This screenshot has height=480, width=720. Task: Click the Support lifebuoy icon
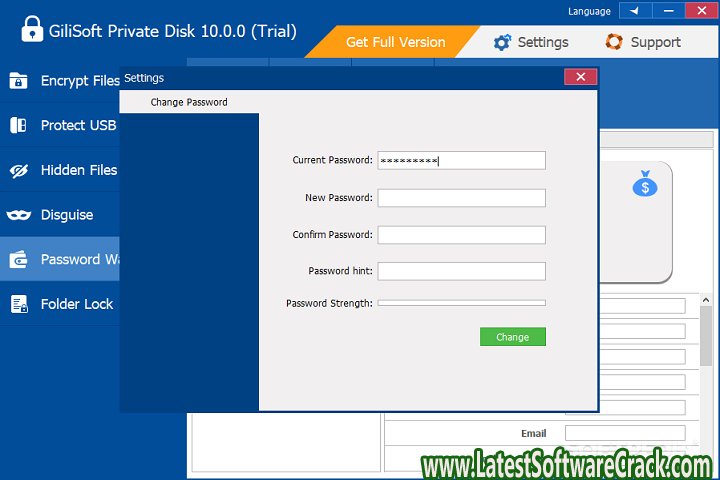coord(614,42)
